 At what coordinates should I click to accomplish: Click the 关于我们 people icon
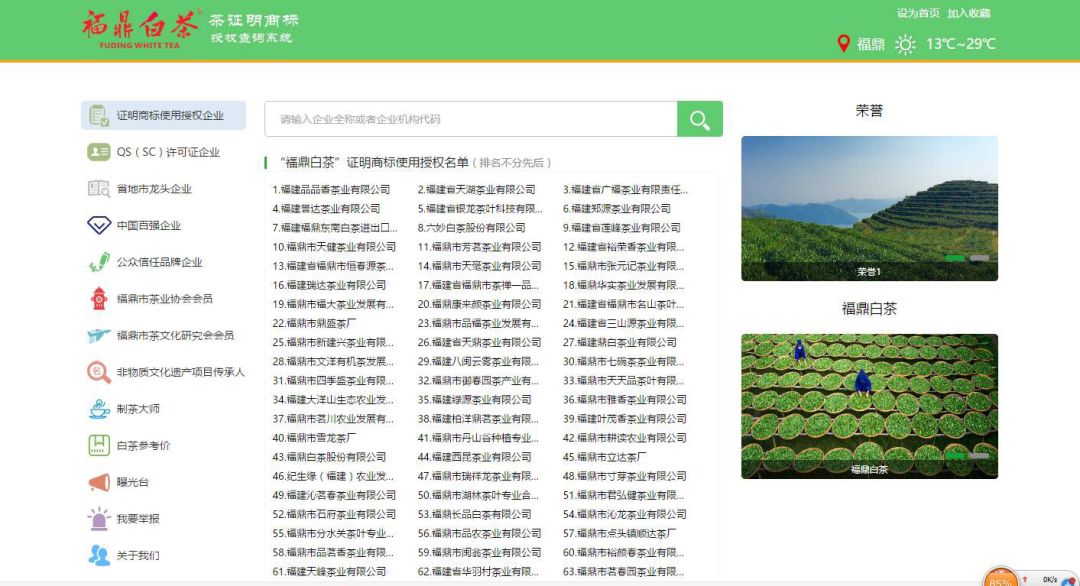click(x=98, y=555)
